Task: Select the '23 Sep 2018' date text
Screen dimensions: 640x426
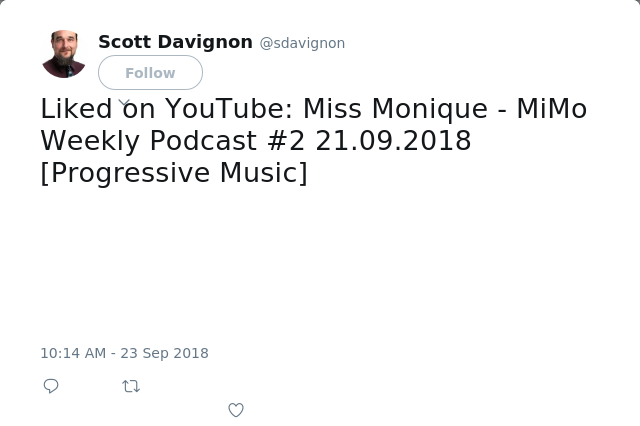Action: 164,353
